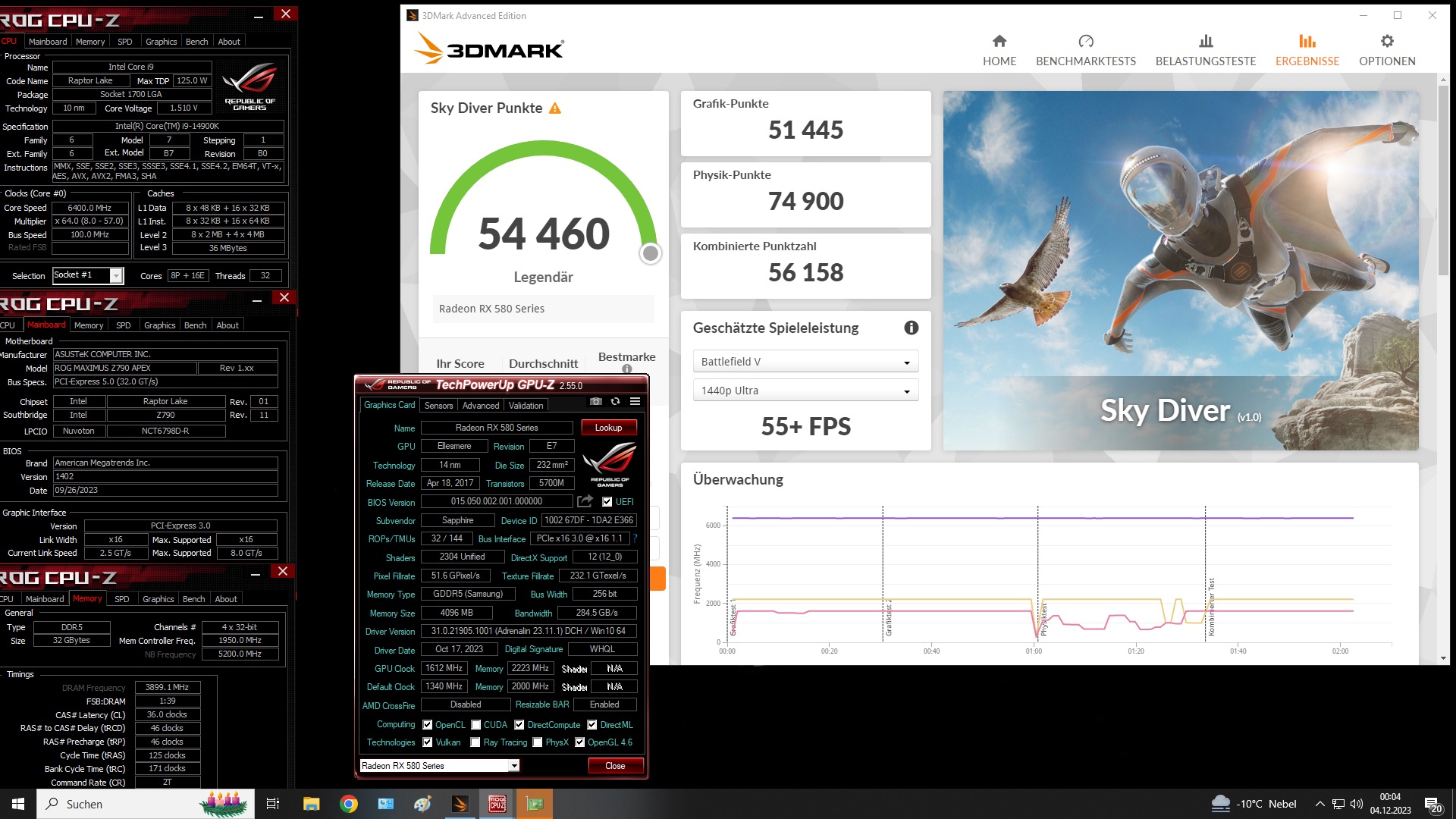Screen dimensions: 1456x819
Task: Click the Sky Diver score gauge knob
Action: click(650, 253)
